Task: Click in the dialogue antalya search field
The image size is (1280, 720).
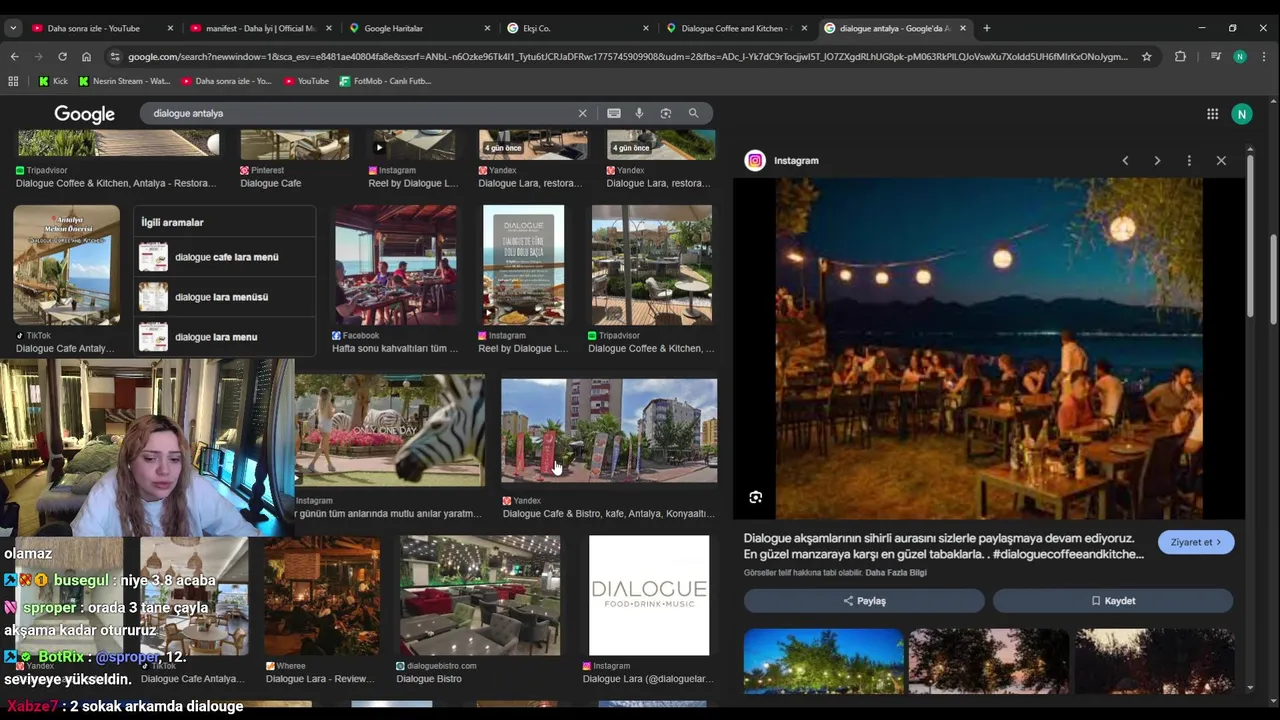Action: tap(360, 113)
